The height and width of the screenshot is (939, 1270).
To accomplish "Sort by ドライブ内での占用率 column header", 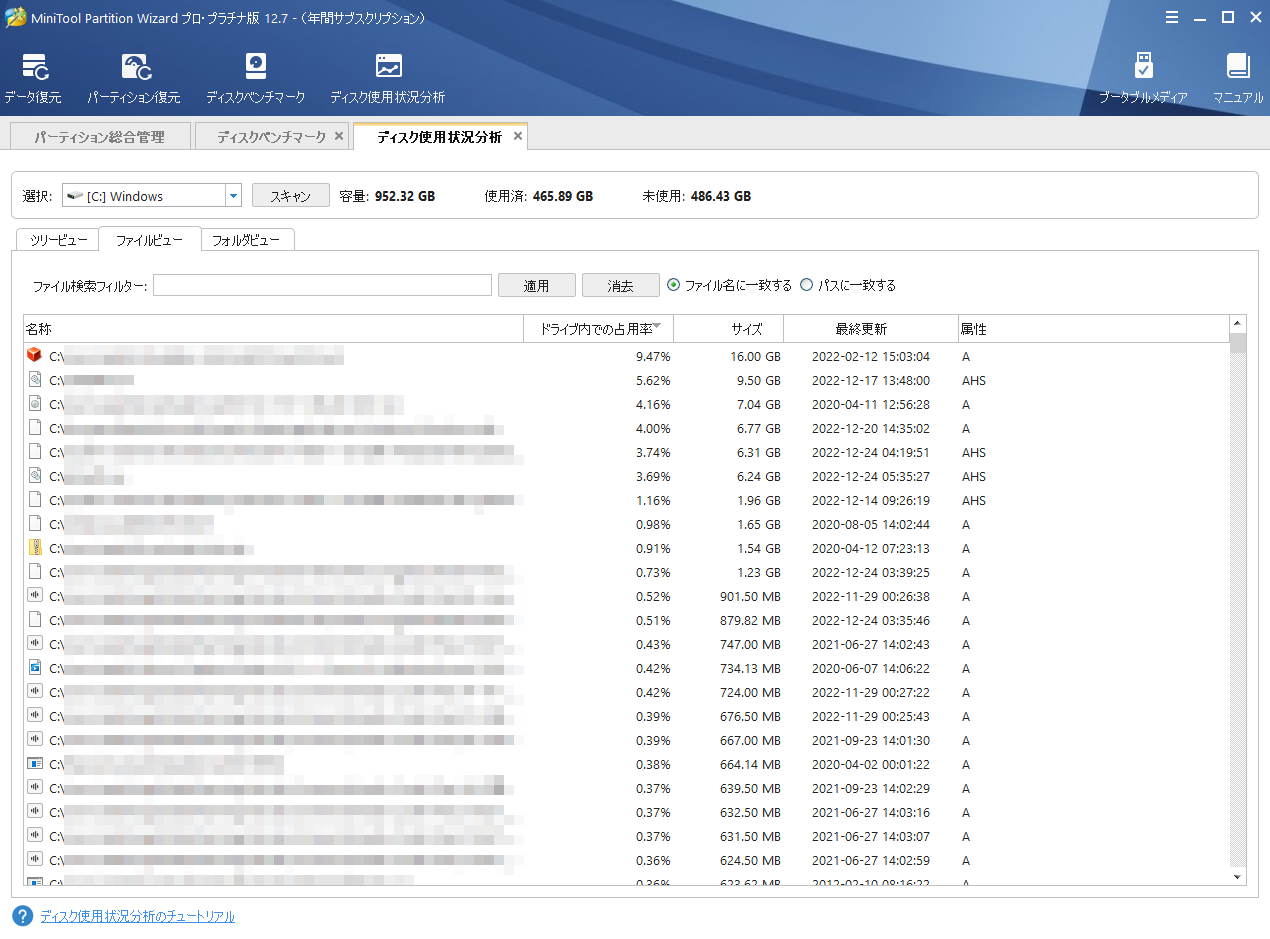I will pos(598,329).
